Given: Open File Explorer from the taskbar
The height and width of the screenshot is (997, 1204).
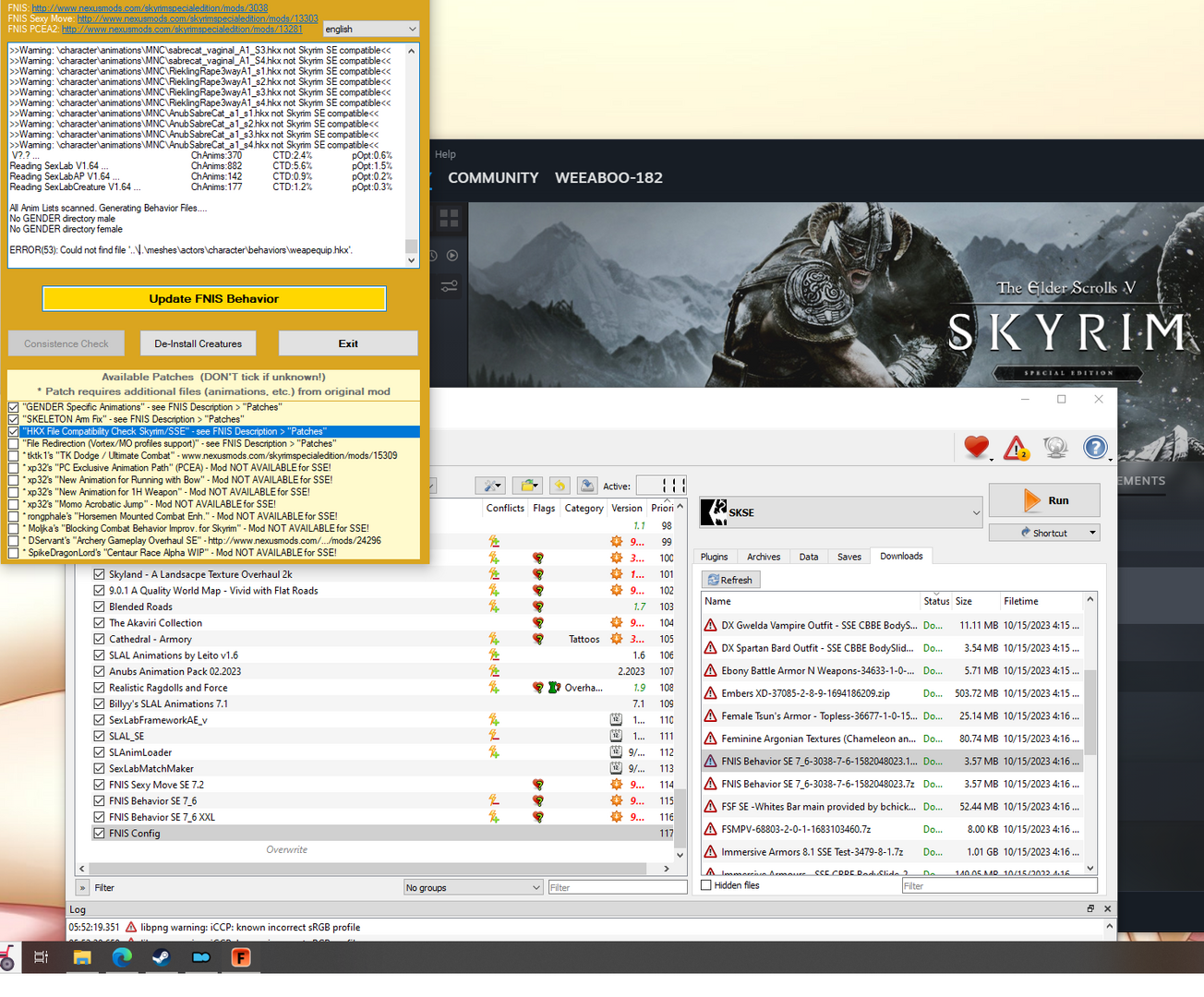Looking at the screenshot, I should tap(82, 957).
